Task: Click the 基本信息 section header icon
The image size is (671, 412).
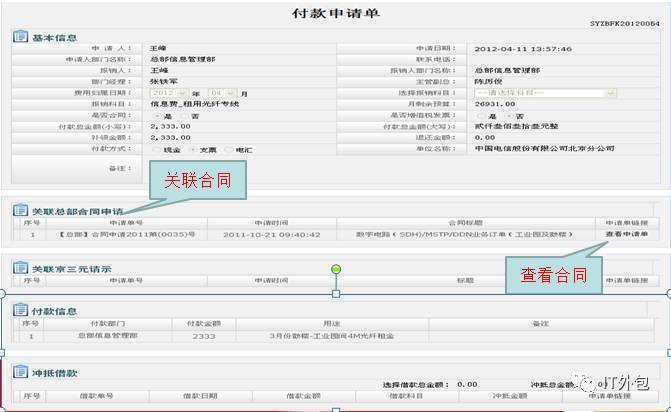Action: [x=20, y=37]
